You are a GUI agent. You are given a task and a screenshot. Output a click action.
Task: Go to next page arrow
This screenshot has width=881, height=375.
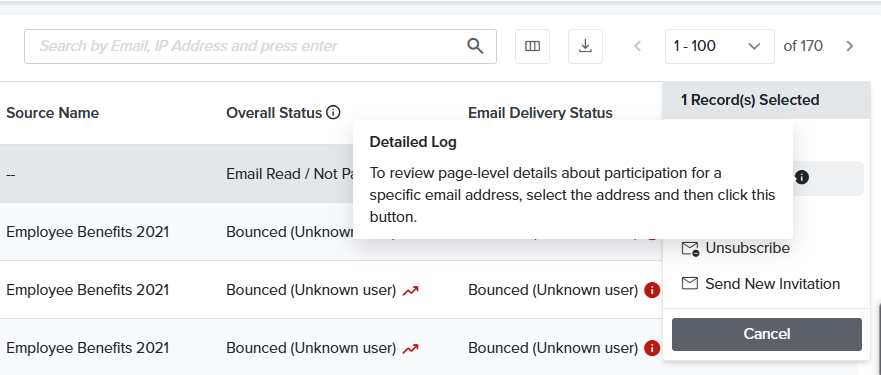850,46
